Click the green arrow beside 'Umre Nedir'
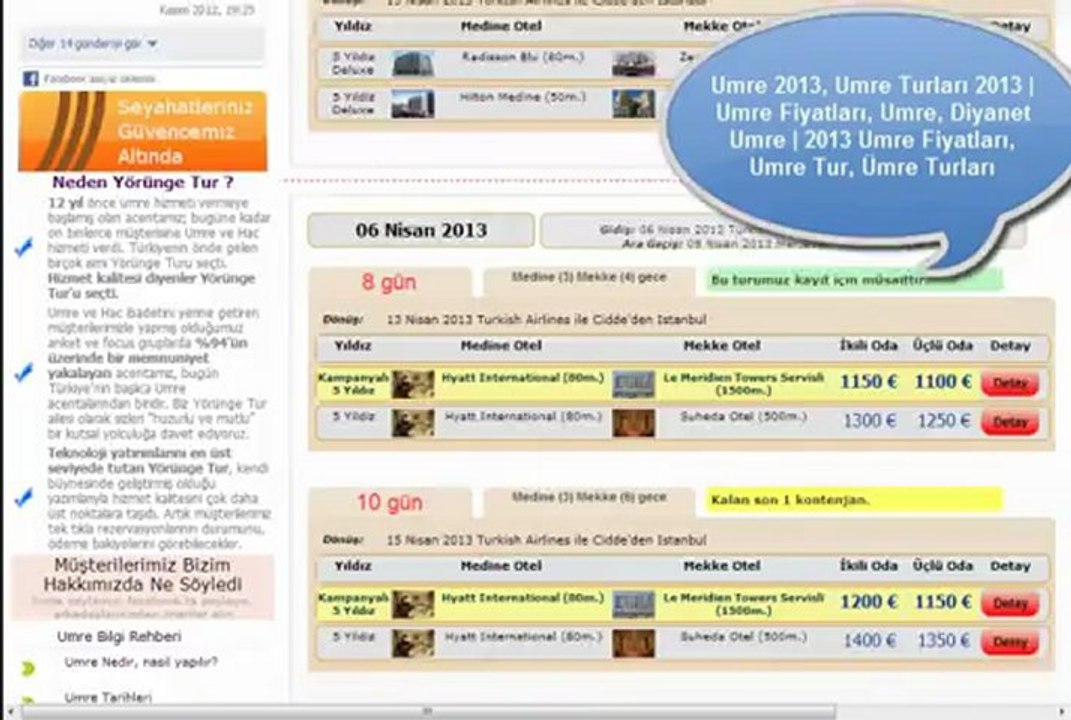 [x=28, y=668]
